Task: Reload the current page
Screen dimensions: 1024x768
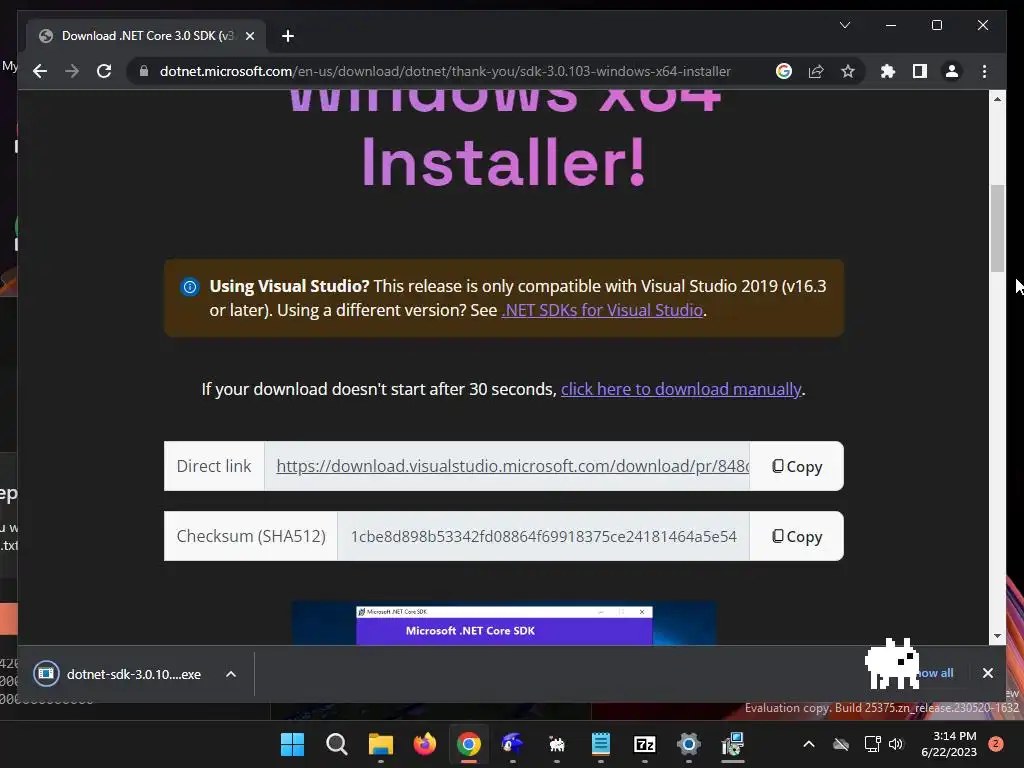Action: click(104, 71)
